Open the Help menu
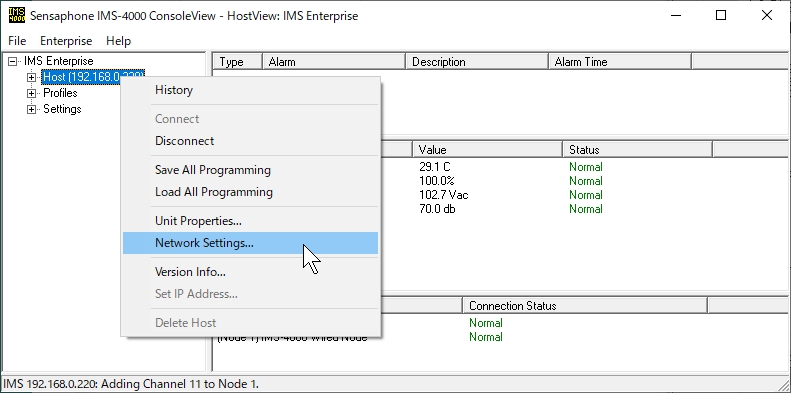The image size is (791, 393). 119,41
